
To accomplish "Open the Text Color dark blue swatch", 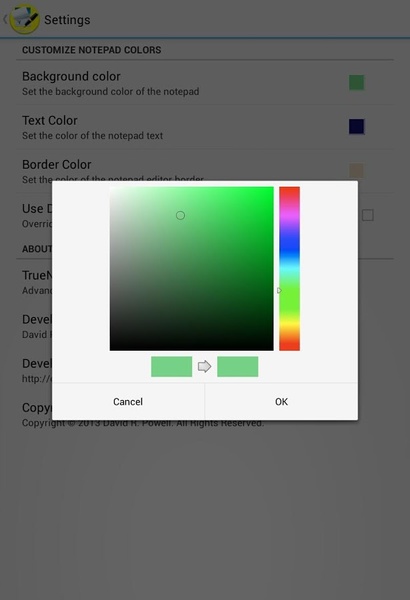I will [x=356, y=127].
